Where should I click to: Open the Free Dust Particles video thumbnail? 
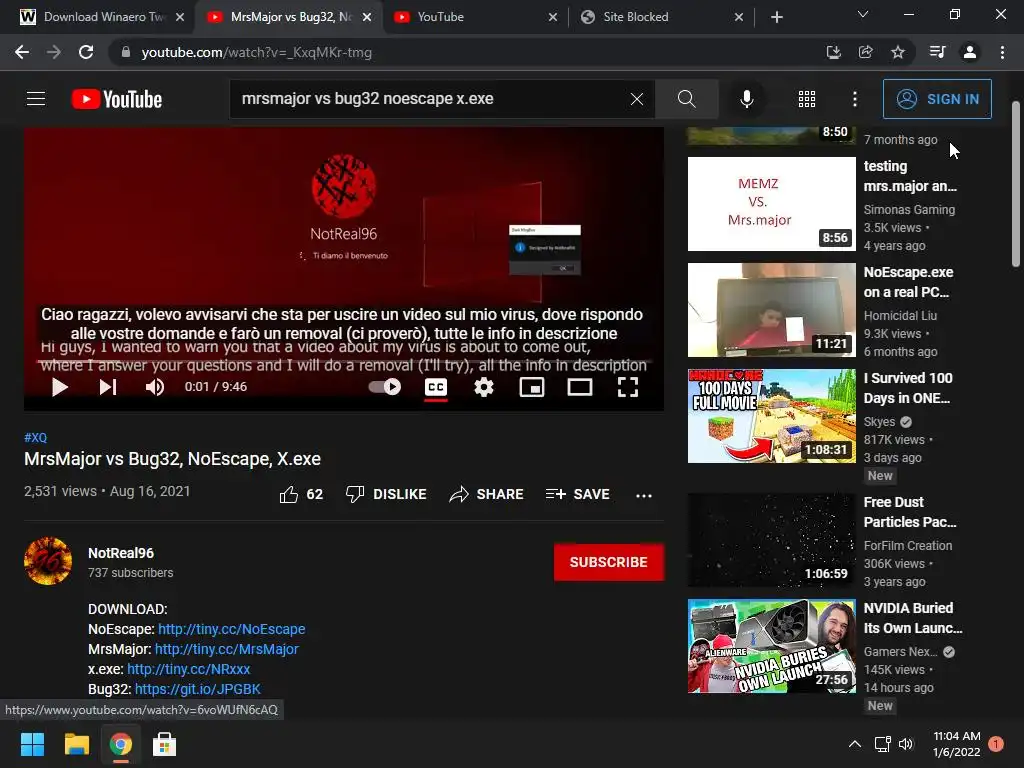[x=771, y=540]
